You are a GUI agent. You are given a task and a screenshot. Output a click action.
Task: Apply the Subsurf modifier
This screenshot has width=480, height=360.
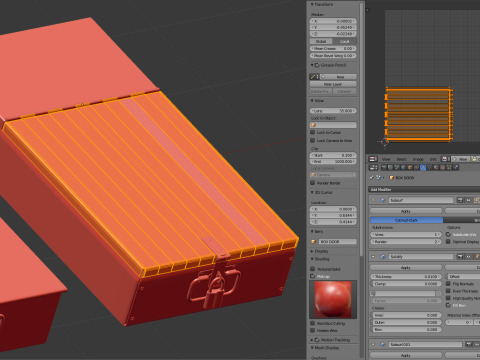pyautogui.click(x=406, y=211)
